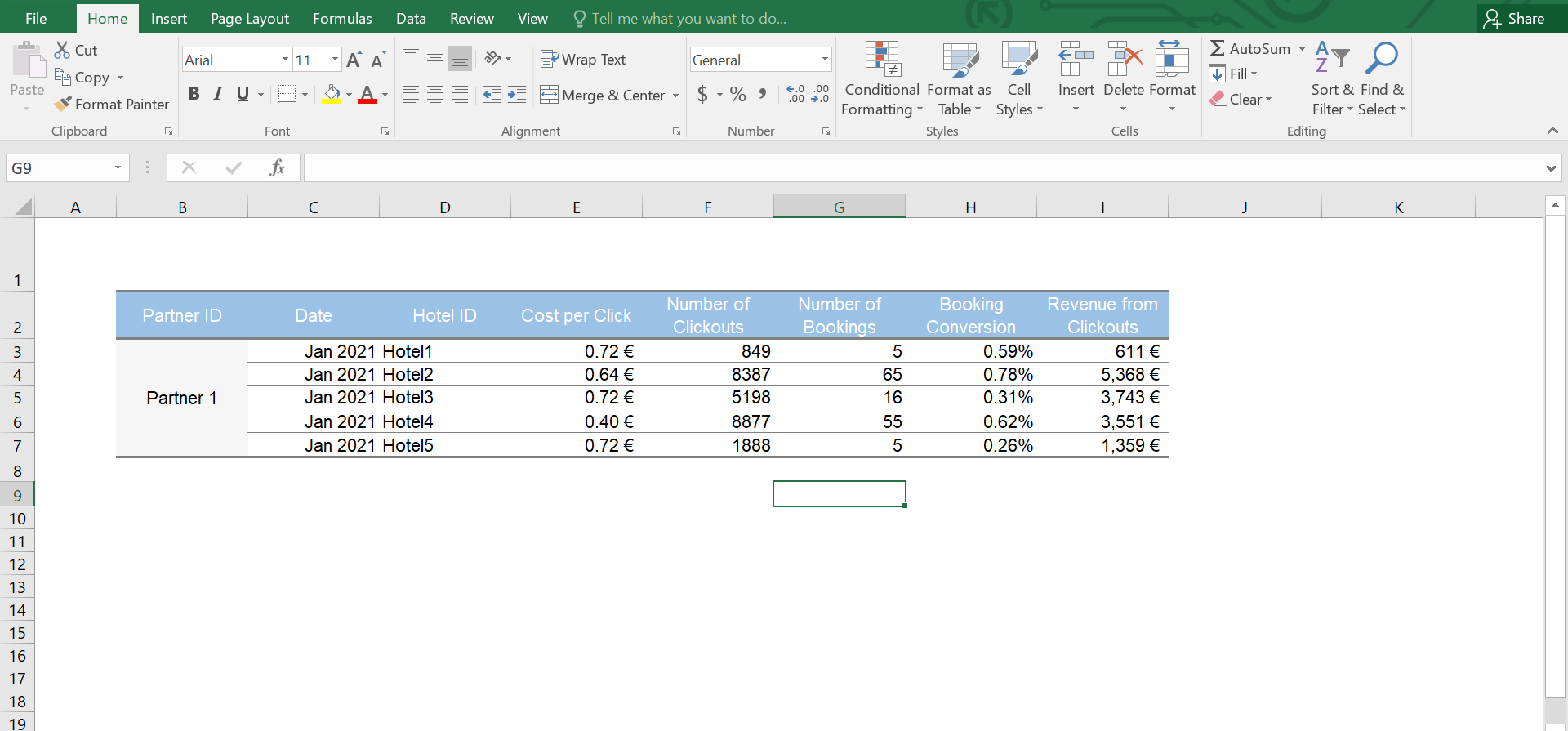Click the Format cells icon

tap(1172, 59)
